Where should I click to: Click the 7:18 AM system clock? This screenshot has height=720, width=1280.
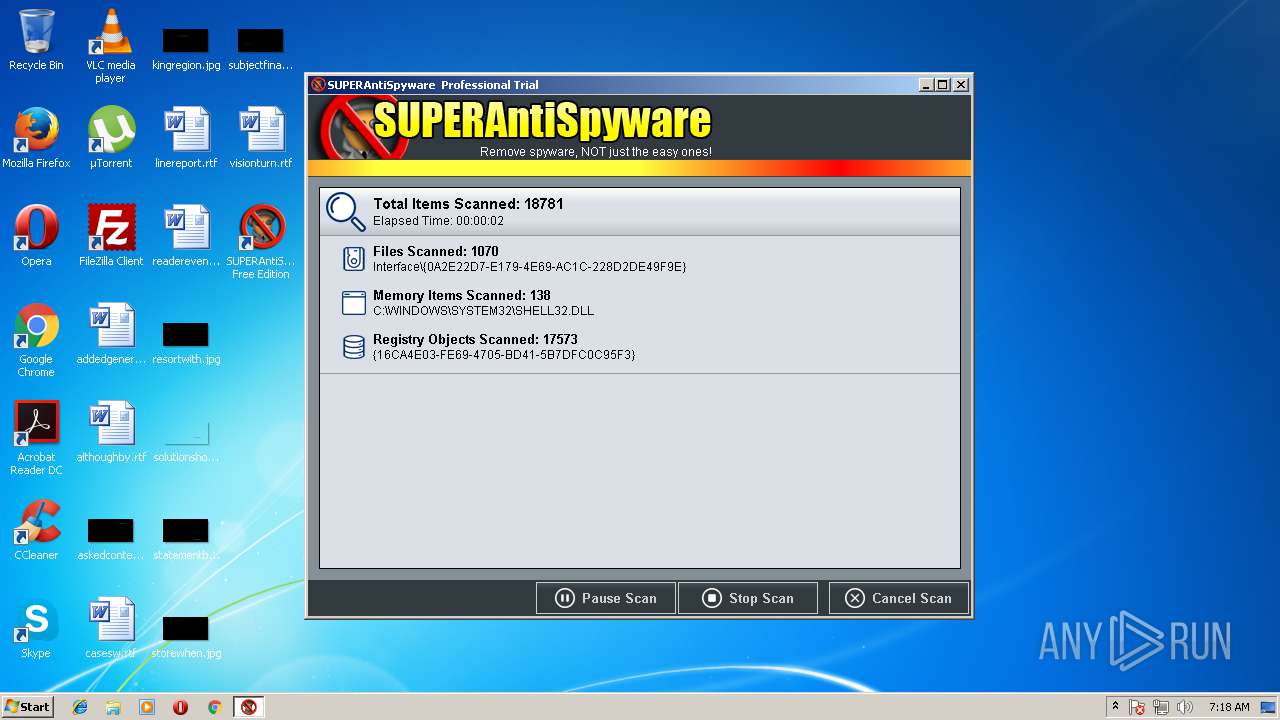pos(1229,707)
